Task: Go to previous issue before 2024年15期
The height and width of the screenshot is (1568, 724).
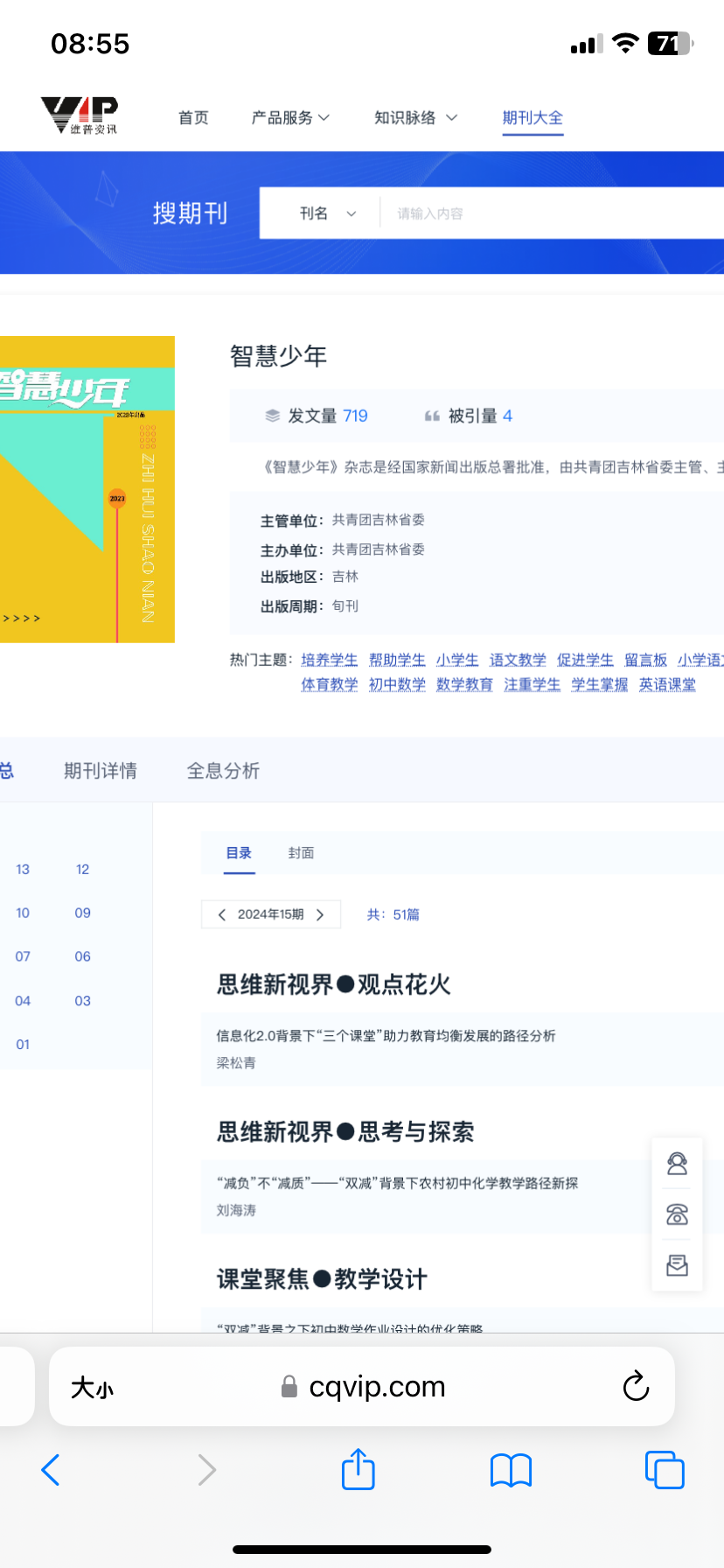Action: coord(221,914)
